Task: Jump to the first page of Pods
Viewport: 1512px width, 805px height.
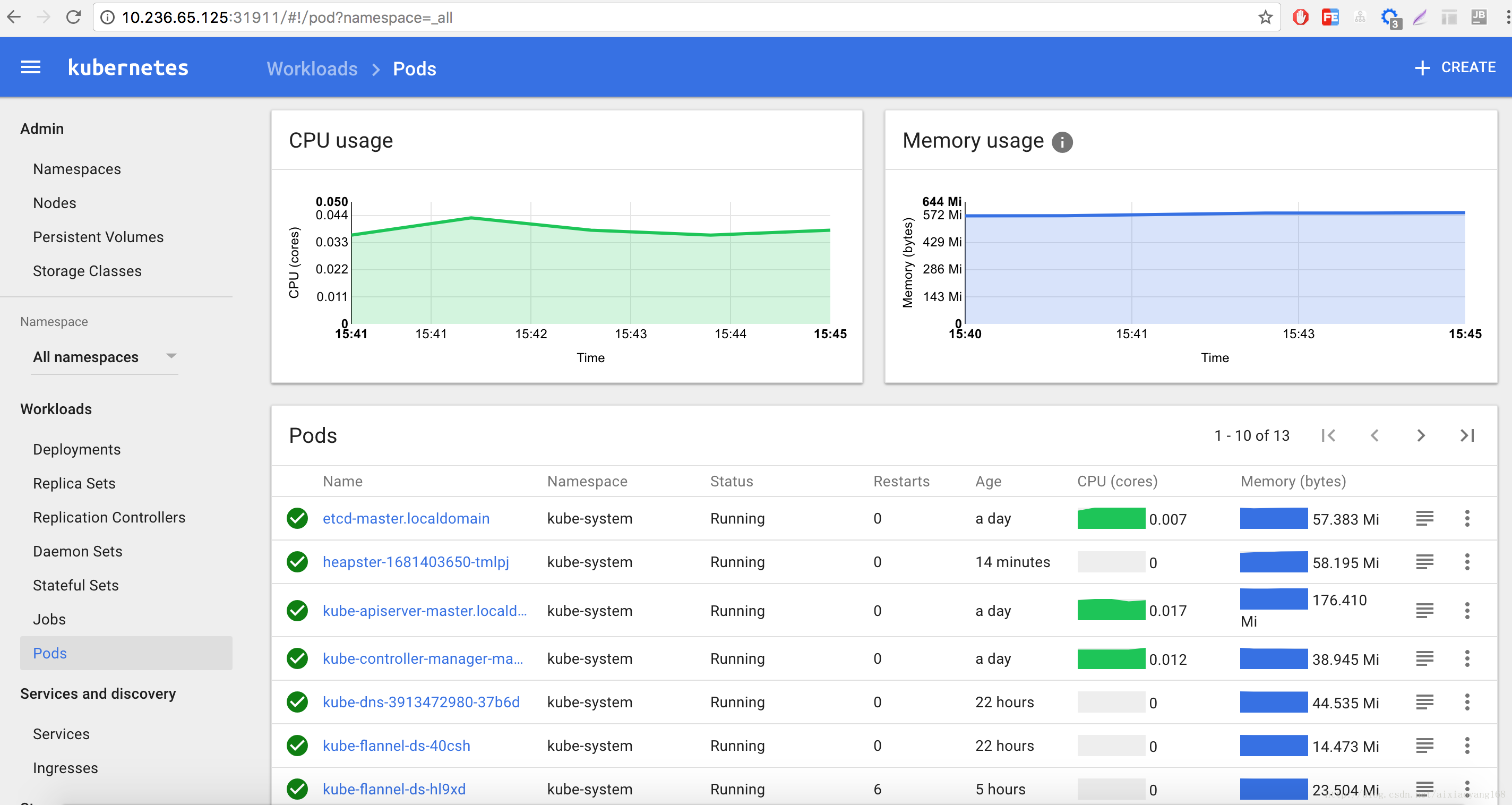Action: coord(1329,435)
